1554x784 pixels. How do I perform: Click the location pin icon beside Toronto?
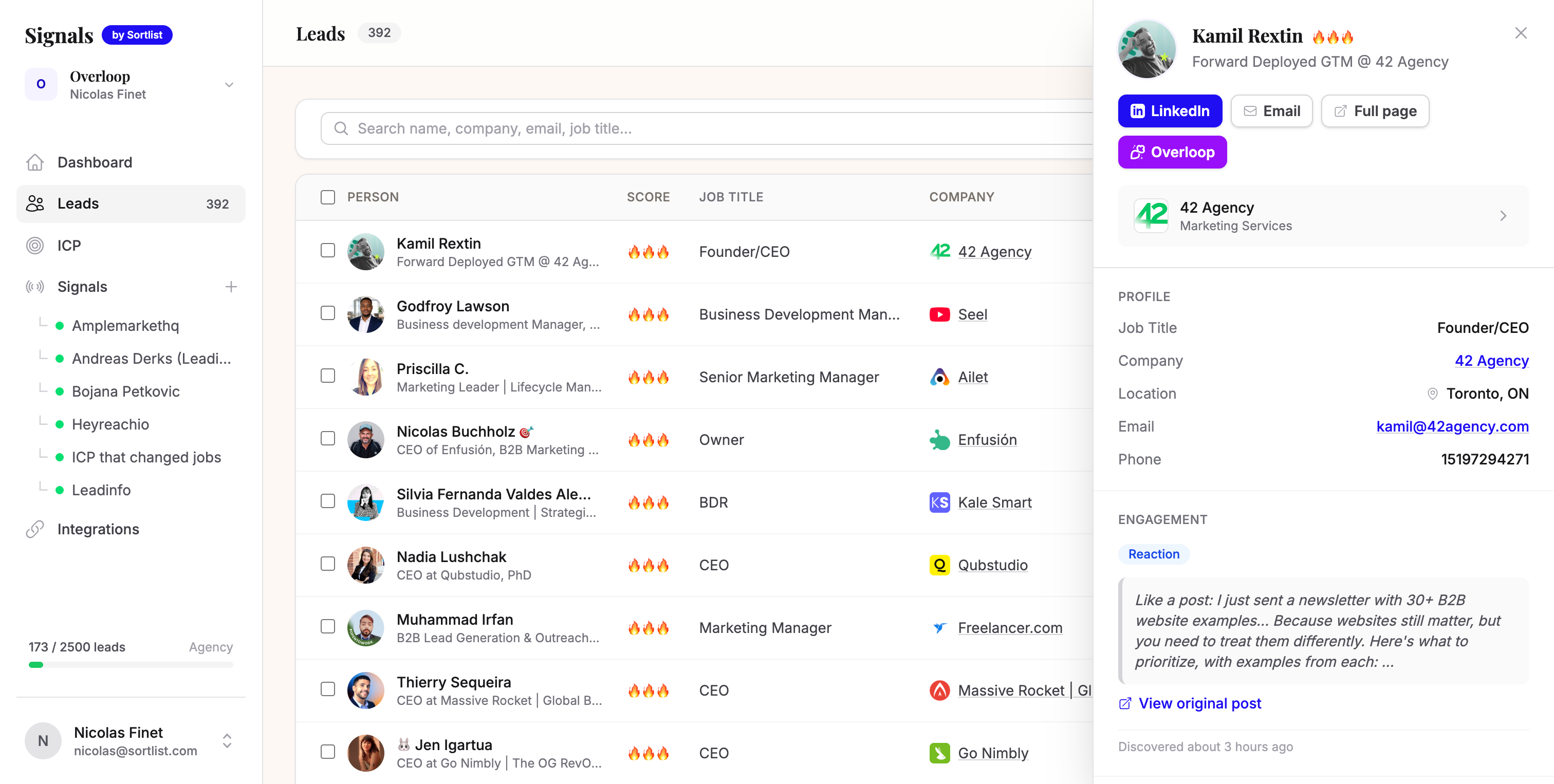[1433, 394]
